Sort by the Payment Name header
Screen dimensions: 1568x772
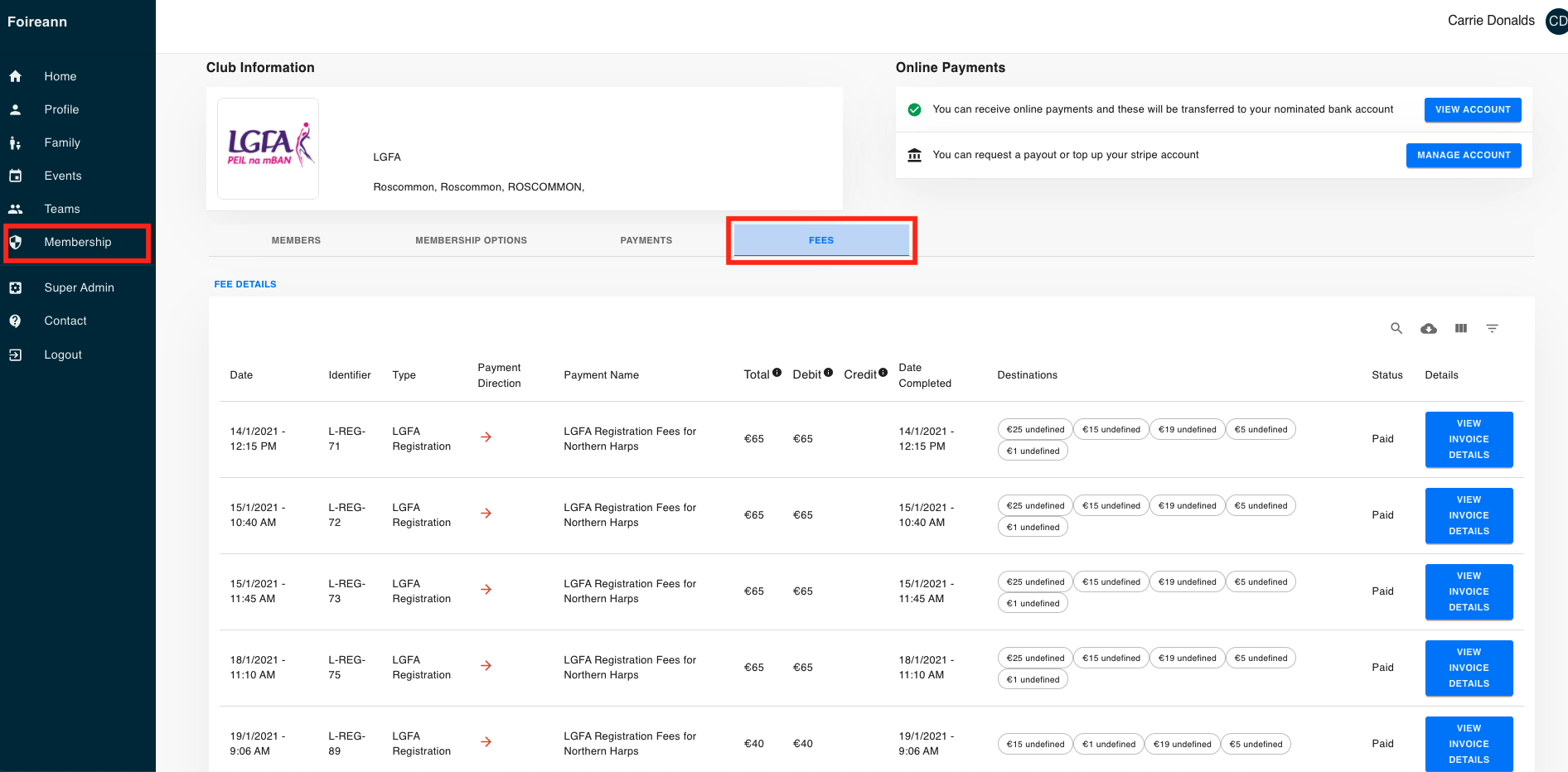point(602,375)
